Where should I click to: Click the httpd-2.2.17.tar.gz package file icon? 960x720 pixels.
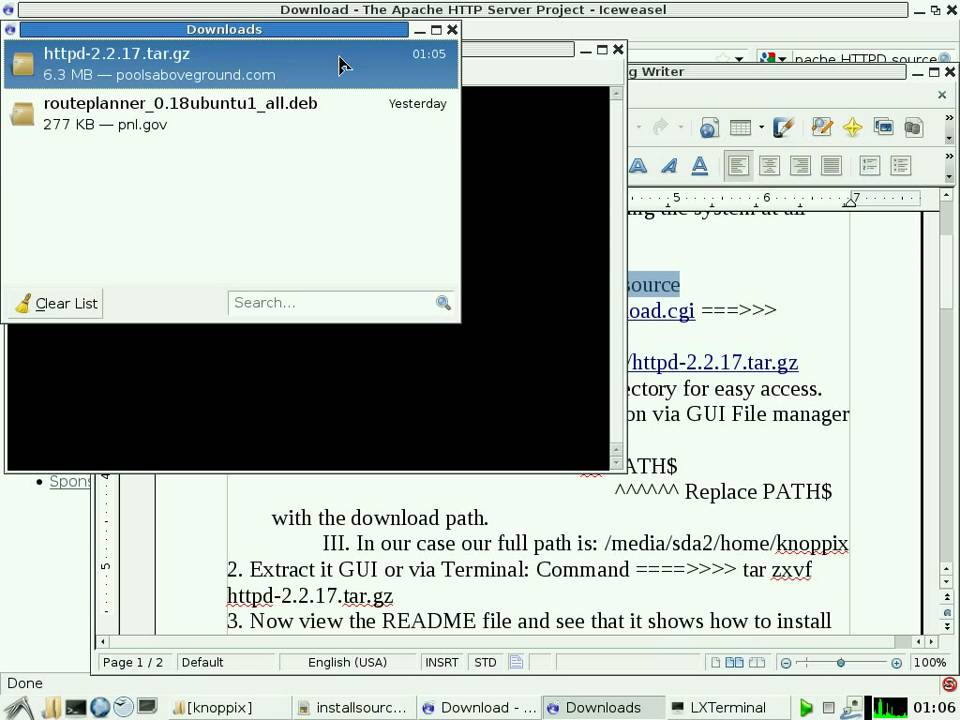coord(23,64)
